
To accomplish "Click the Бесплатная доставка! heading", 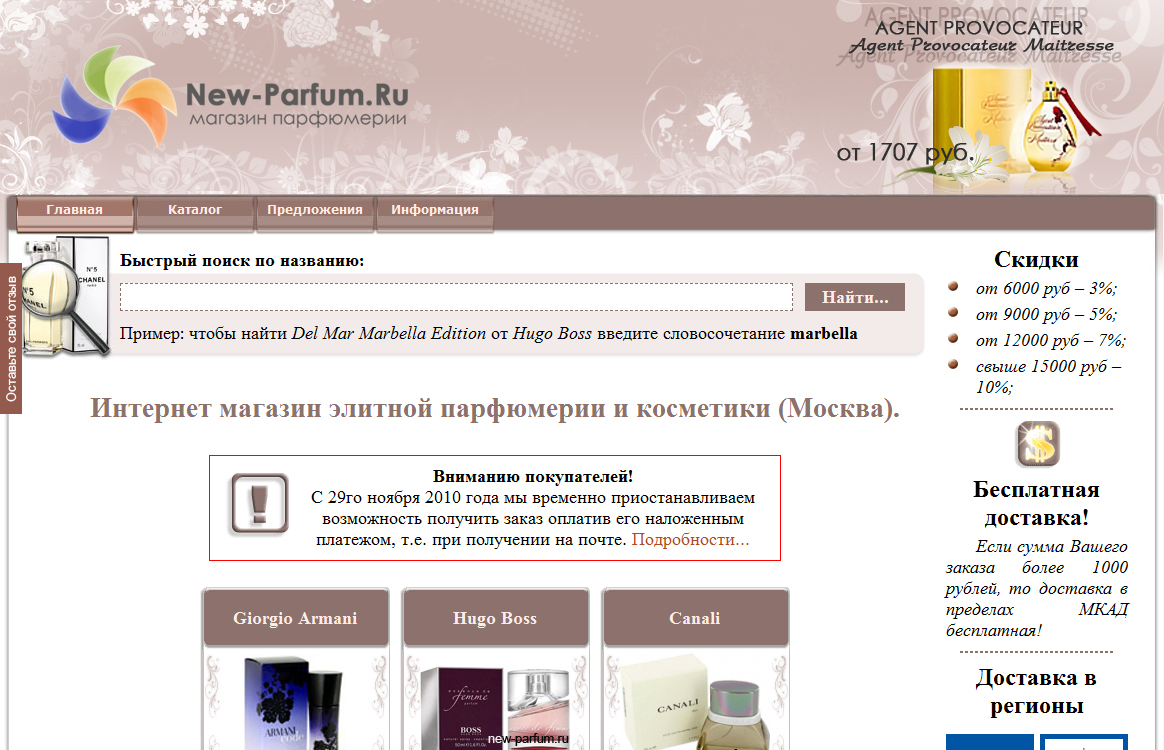I will pyautogui.click(x=1036, y=503).
